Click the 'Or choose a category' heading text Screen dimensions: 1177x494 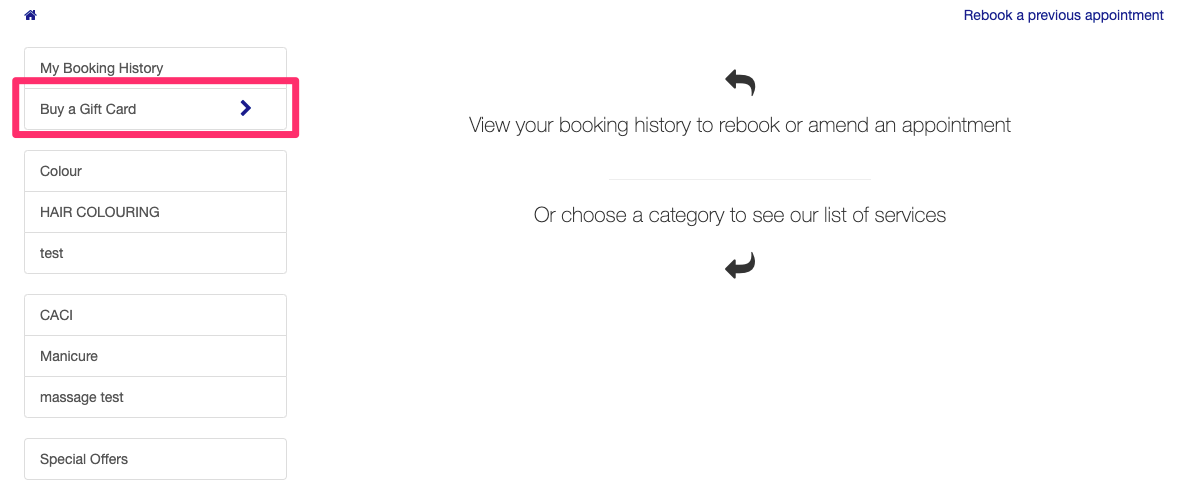coord(740,215)
